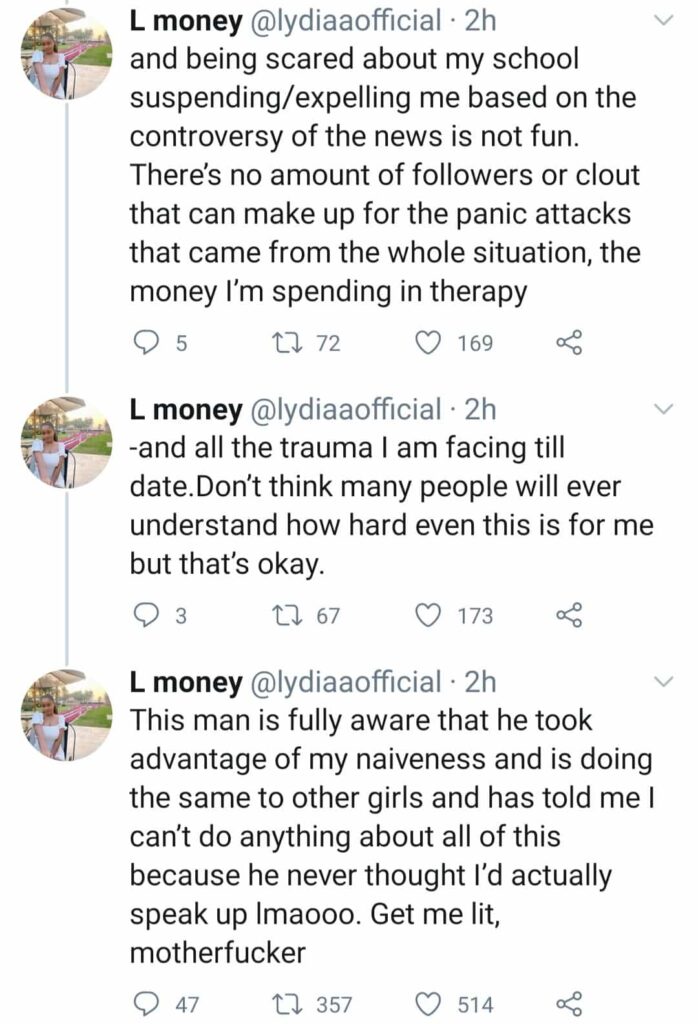Image resolution: width=698 pixels, height=1024 pixels.
Task: Open the first tweet's chevron options menu
Action: [x=663, y=21]
